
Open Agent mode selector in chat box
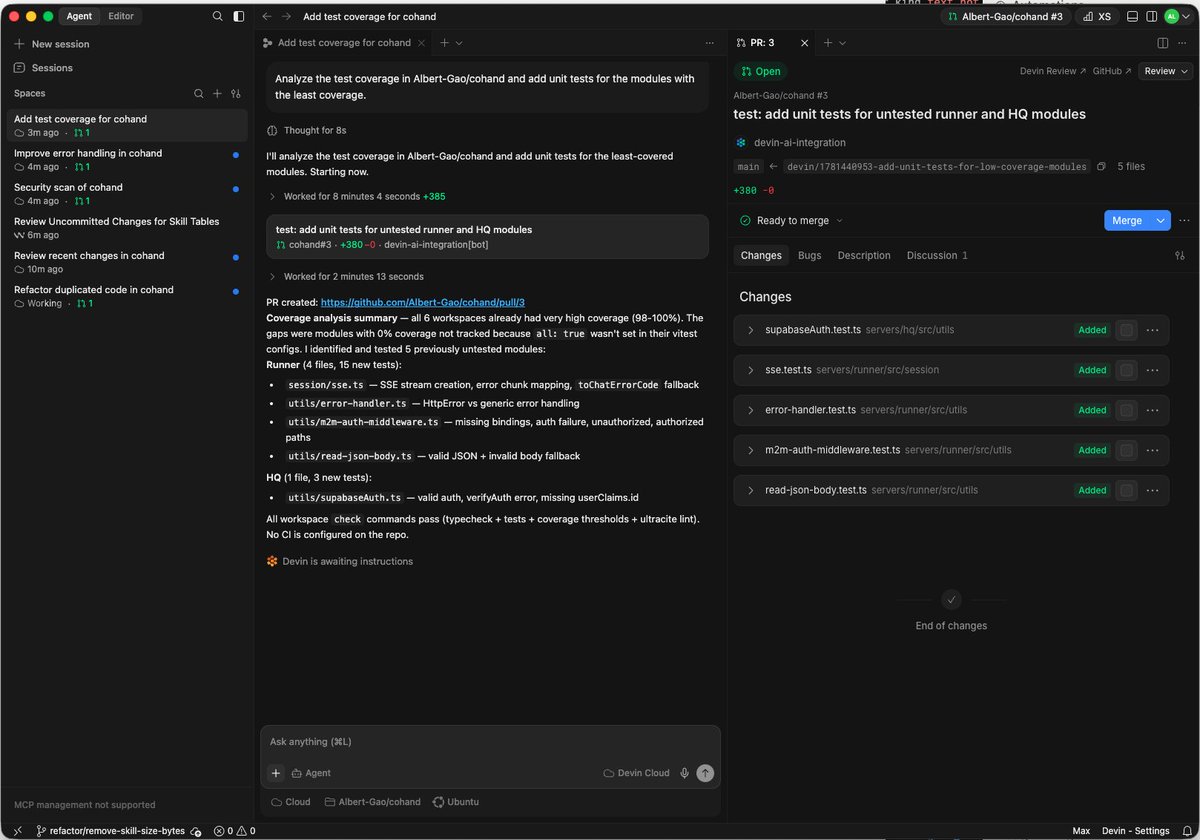tap(311, 773)
